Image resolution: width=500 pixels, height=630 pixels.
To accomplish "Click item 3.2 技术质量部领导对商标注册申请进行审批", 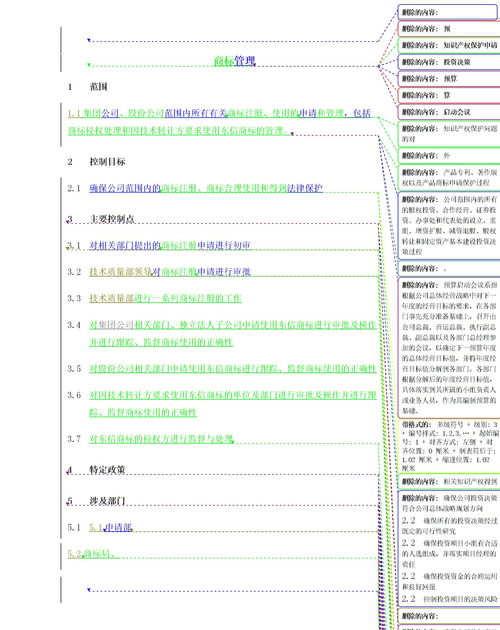I will click(x=159, y=272).
